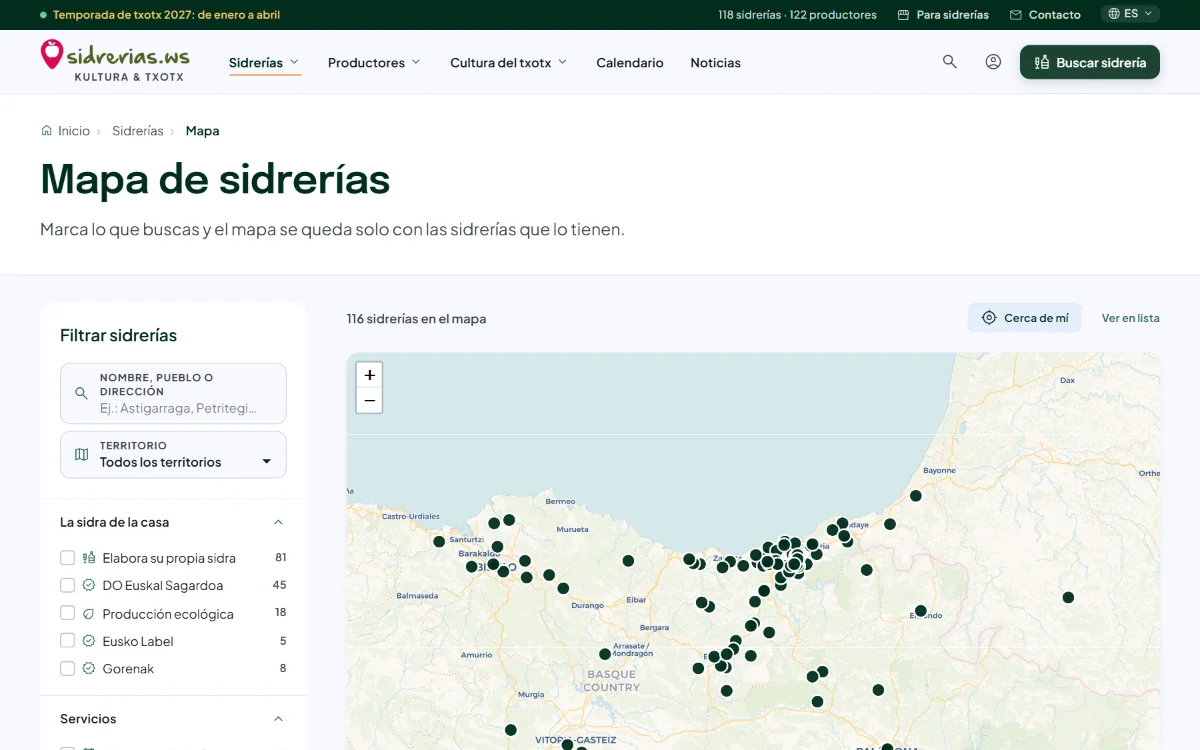Click the badge icon beside DO Euskal Sagardoa

point(89,585)
